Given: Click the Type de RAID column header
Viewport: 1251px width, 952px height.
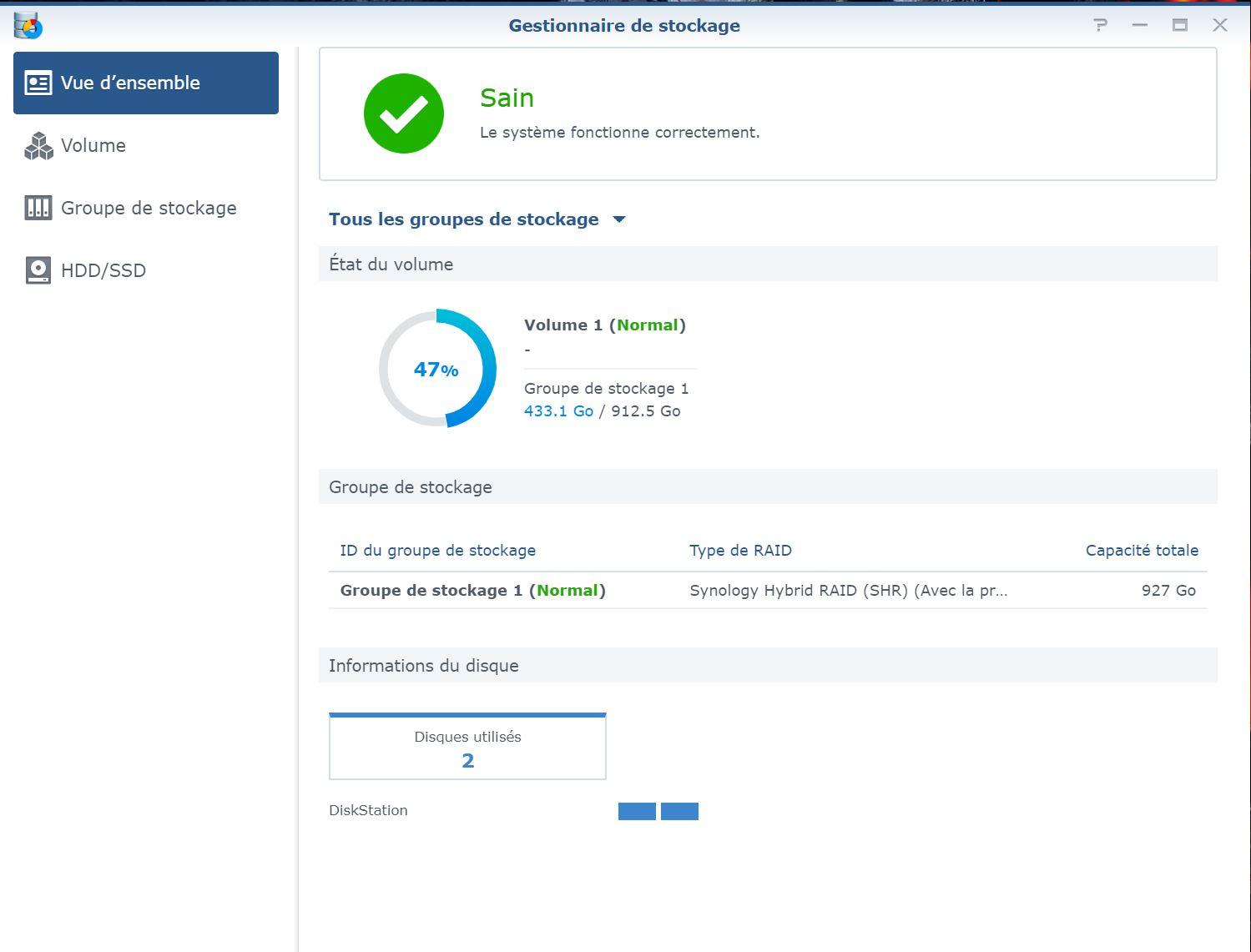Looking at the screenshot, I should coord(740,551).
